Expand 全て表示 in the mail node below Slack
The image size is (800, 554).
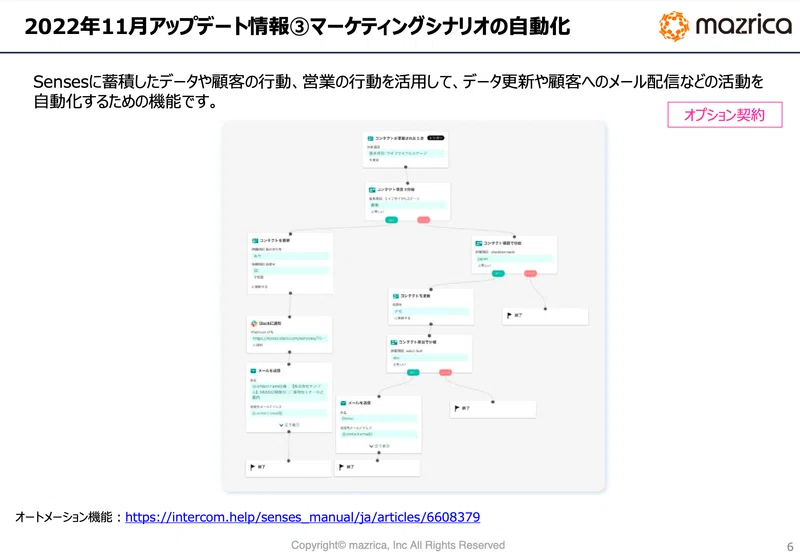[289, 425]
